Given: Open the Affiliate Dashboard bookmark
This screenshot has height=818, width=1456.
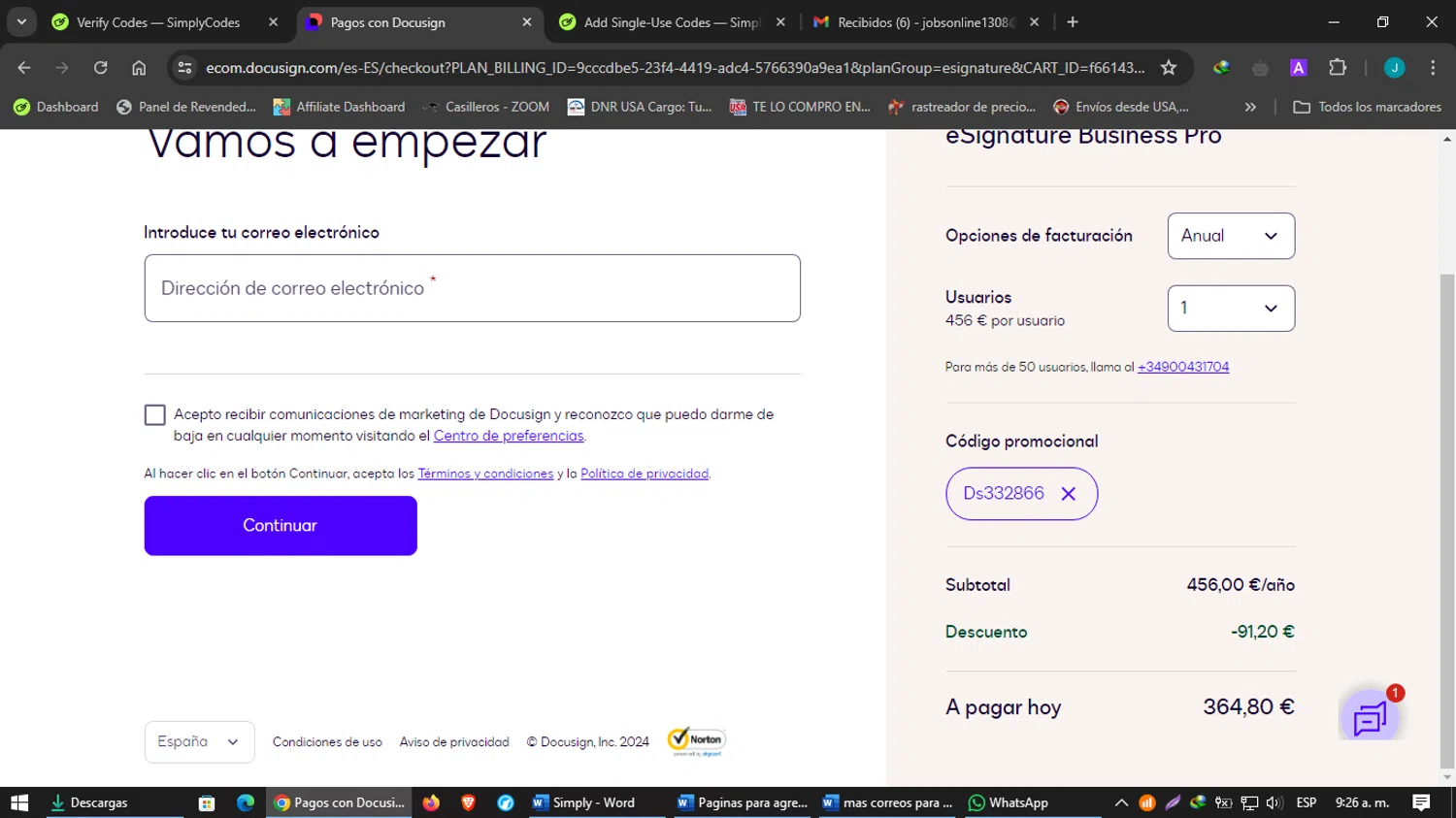Looking at the screenshot, I should [339, 107].
